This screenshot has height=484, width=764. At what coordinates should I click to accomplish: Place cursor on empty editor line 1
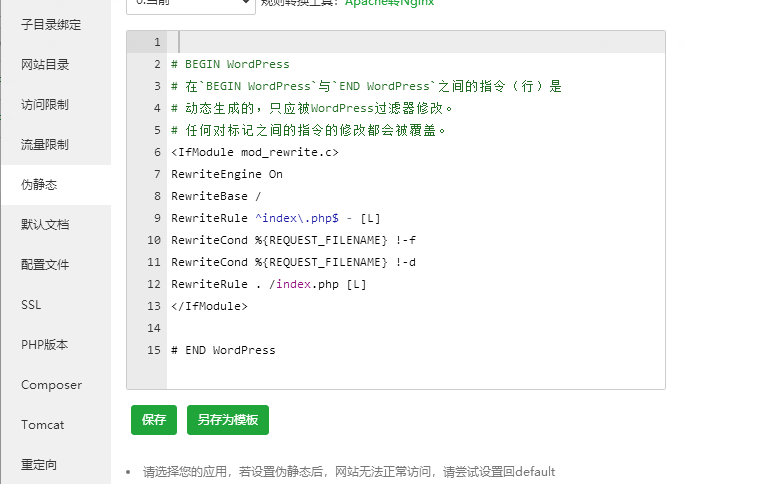416,42
